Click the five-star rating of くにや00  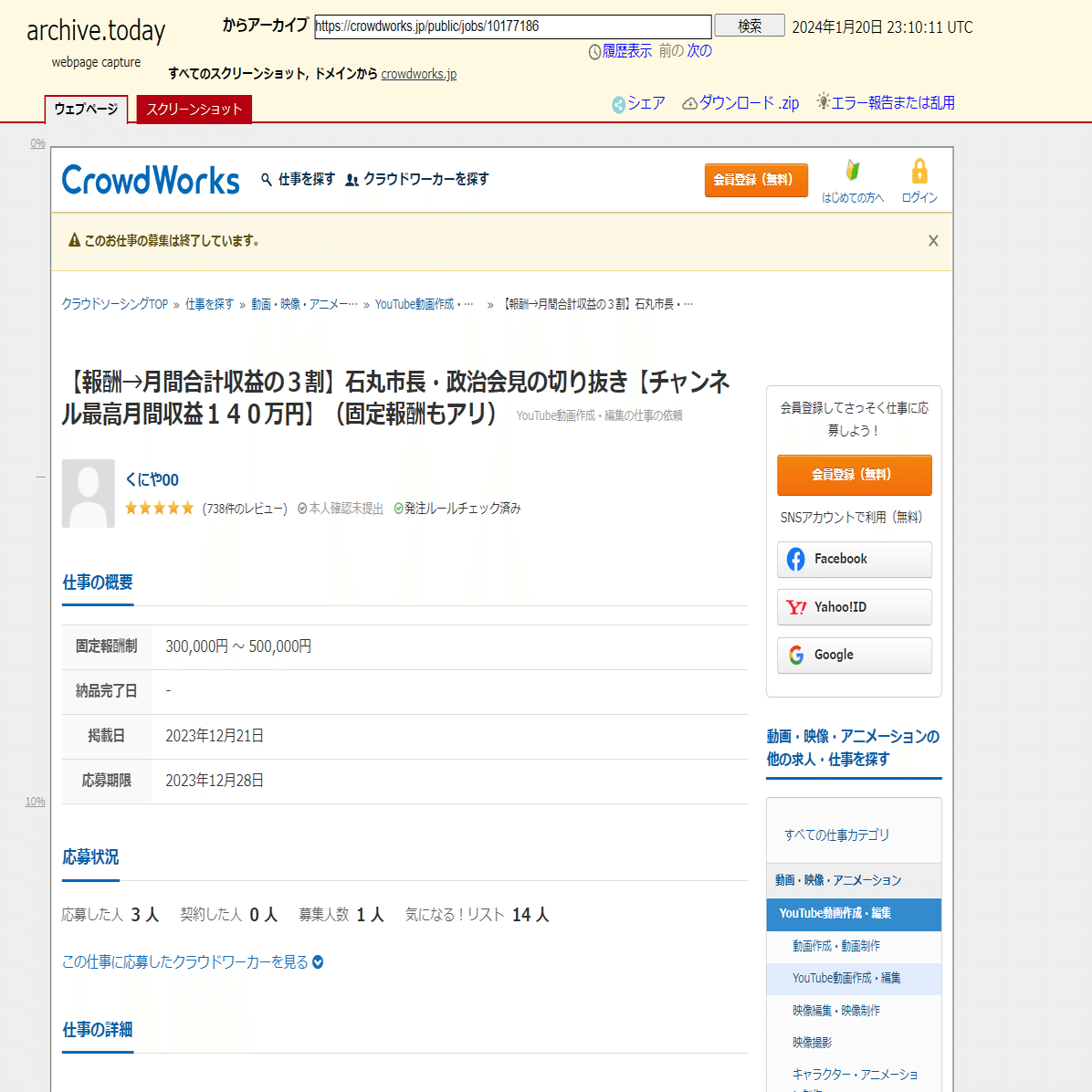159,509
